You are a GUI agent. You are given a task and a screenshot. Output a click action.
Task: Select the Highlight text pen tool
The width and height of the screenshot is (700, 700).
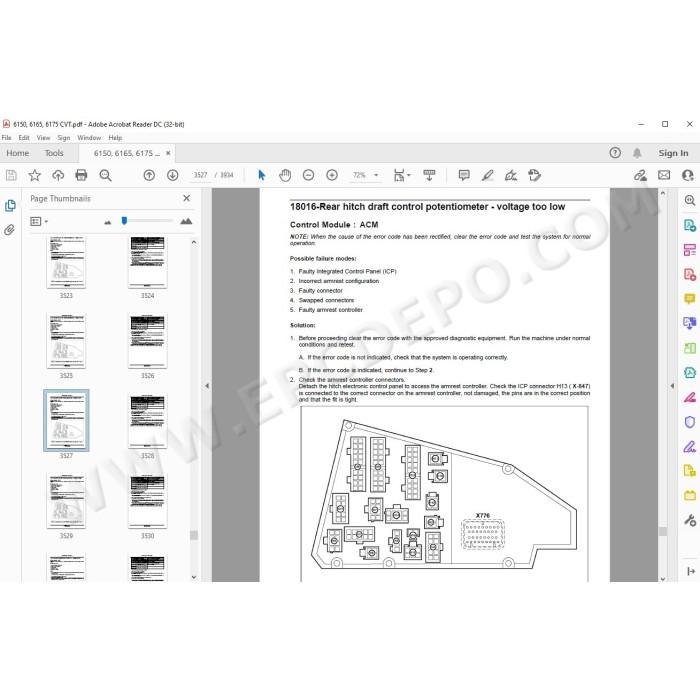488,175
